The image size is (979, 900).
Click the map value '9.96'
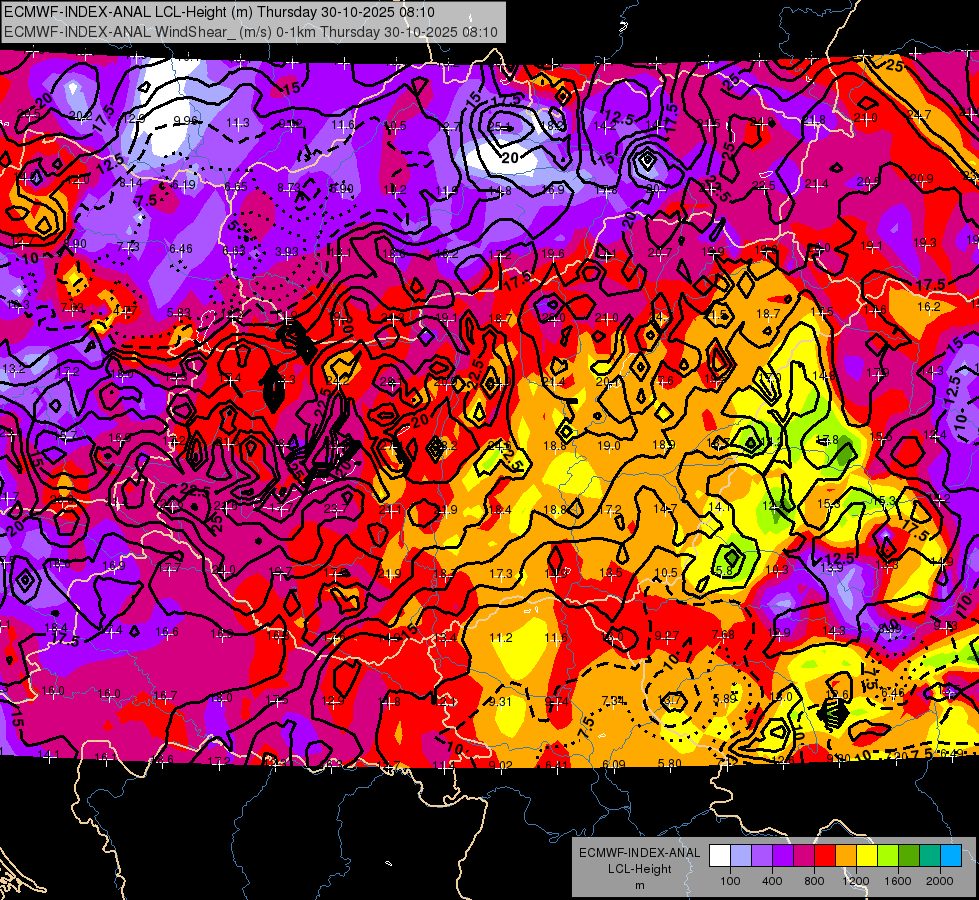[x=185, y=120]
